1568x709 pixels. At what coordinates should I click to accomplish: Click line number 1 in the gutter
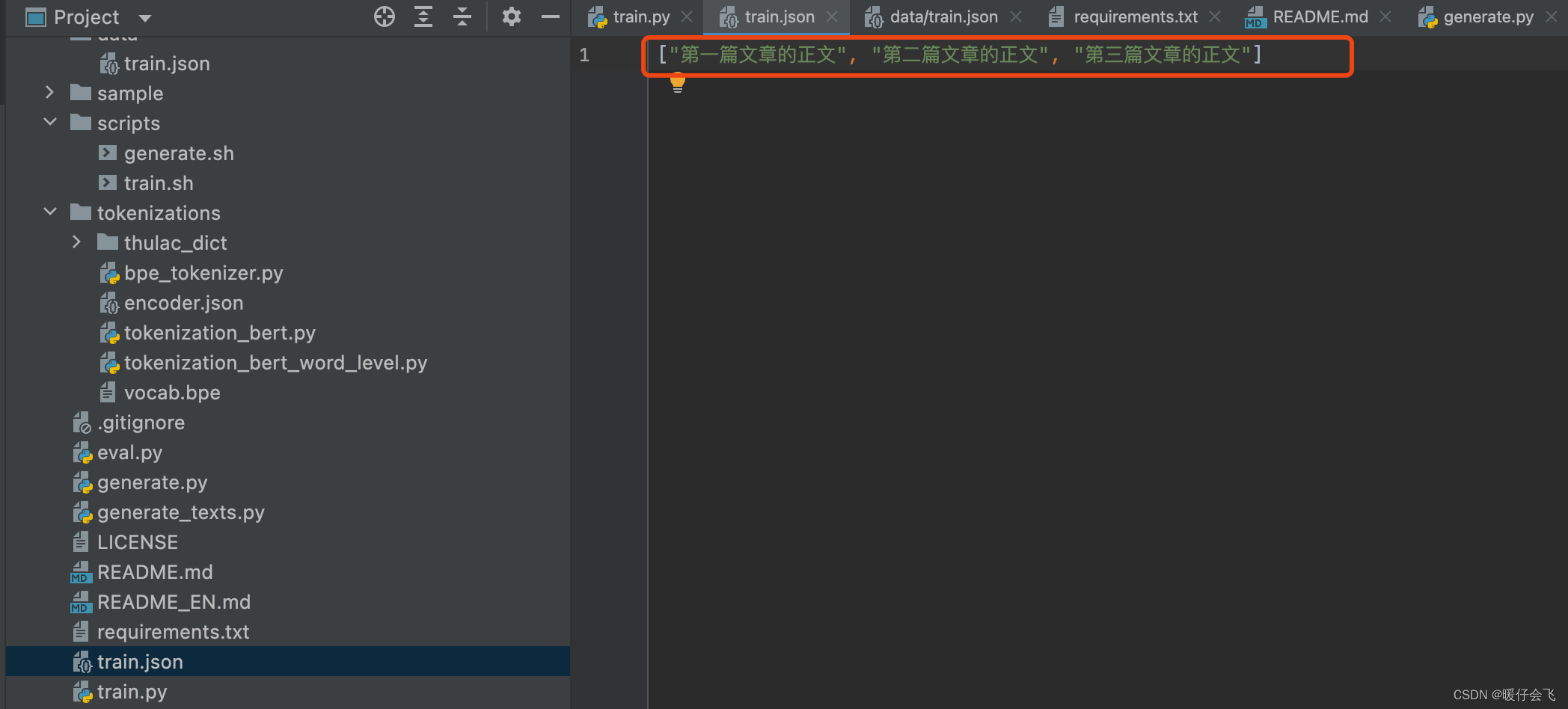tap(584, 55)
